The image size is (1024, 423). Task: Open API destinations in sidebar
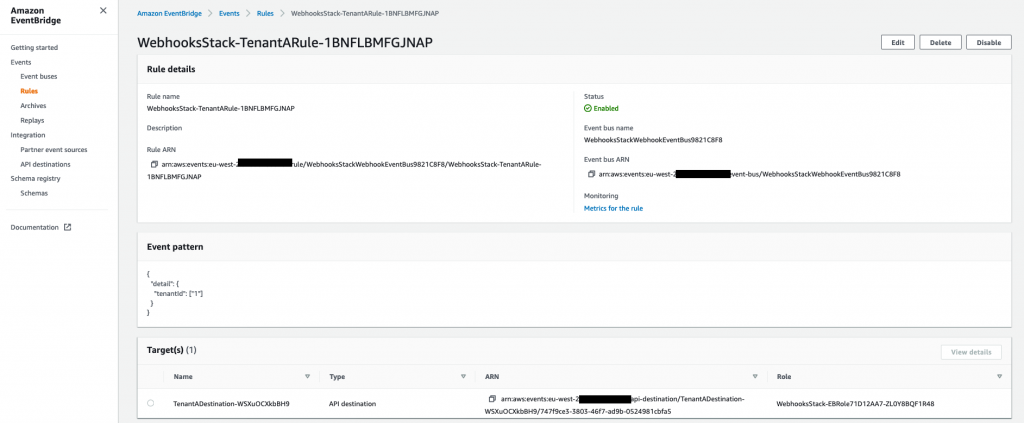pyautogui.click(x=45, y=164)
